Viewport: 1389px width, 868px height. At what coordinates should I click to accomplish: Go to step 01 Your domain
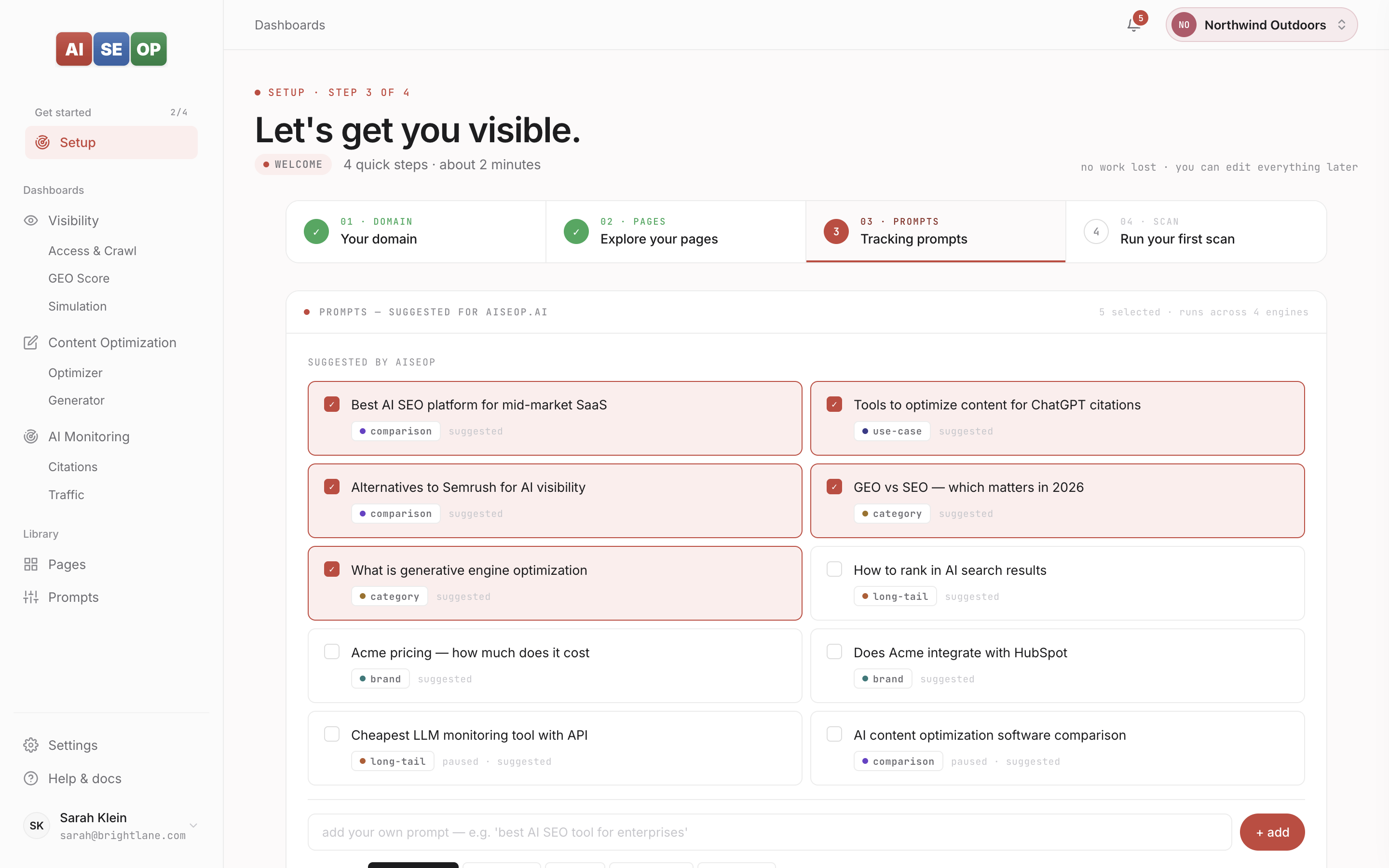pos(416,232)
